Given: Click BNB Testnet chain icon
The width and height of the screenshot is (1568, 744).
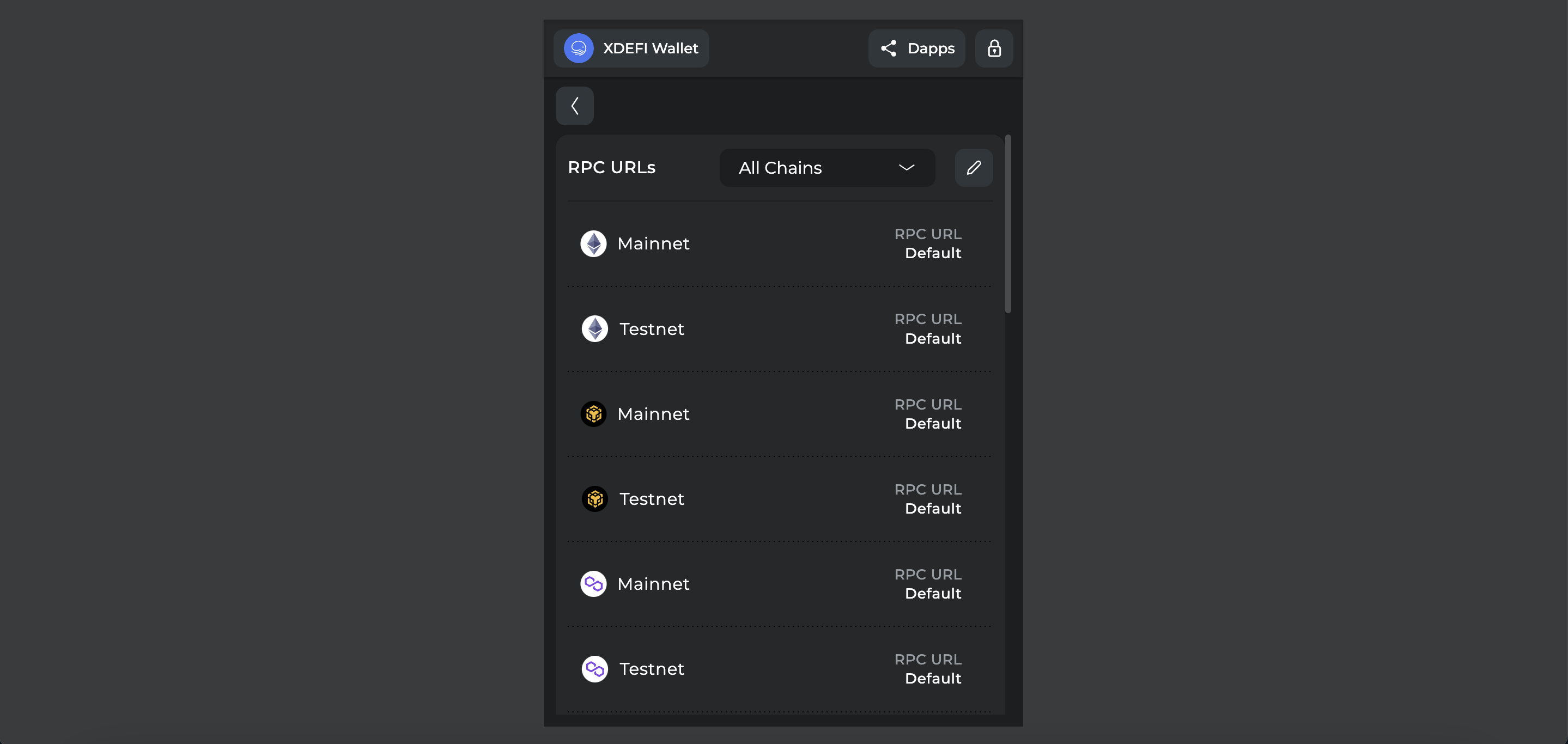Looking at the screenshot, I should [x=594, y=499].
